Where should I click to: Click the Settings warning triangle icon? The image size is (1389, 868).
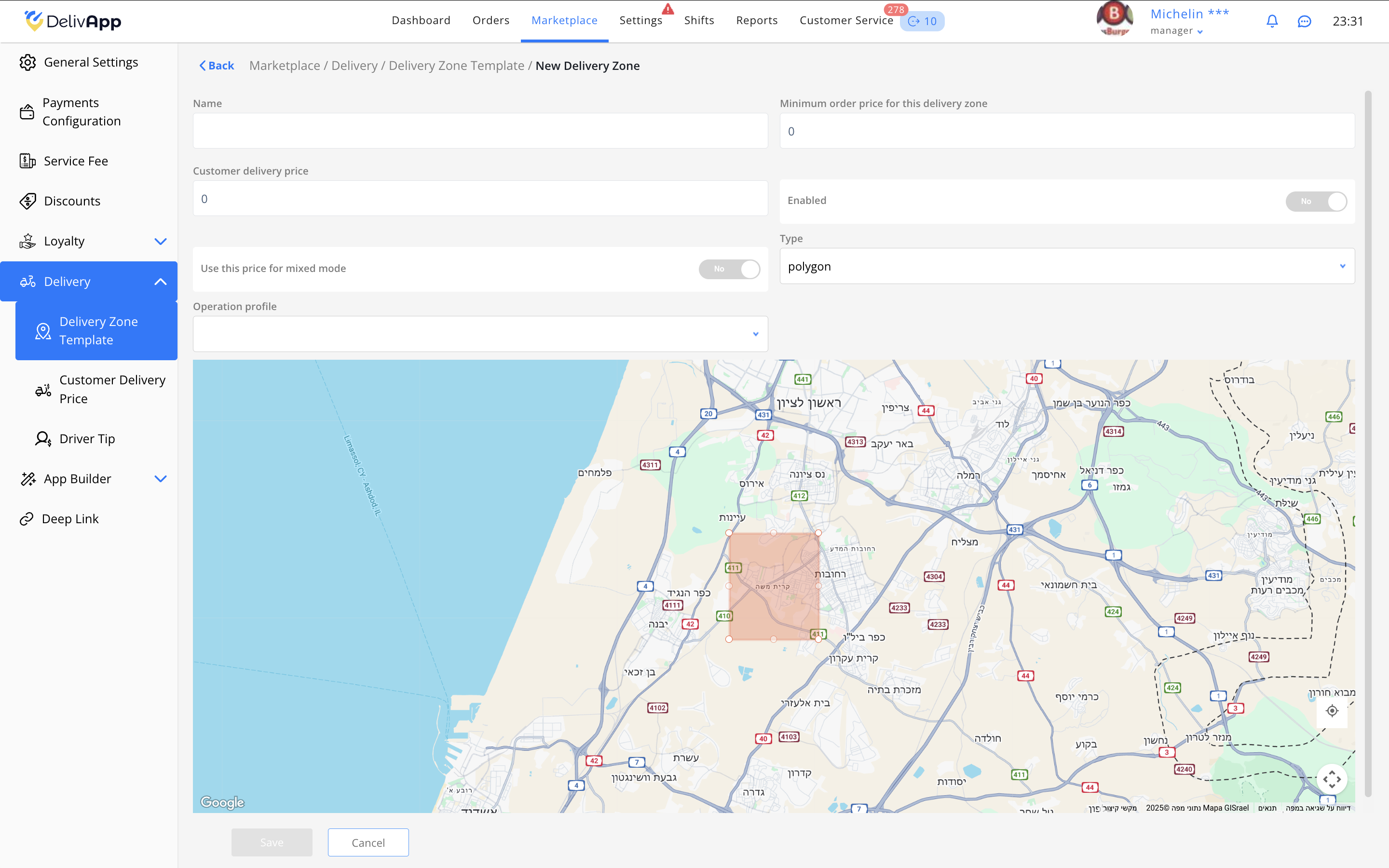pyautogui.click(x=667, y=9)
